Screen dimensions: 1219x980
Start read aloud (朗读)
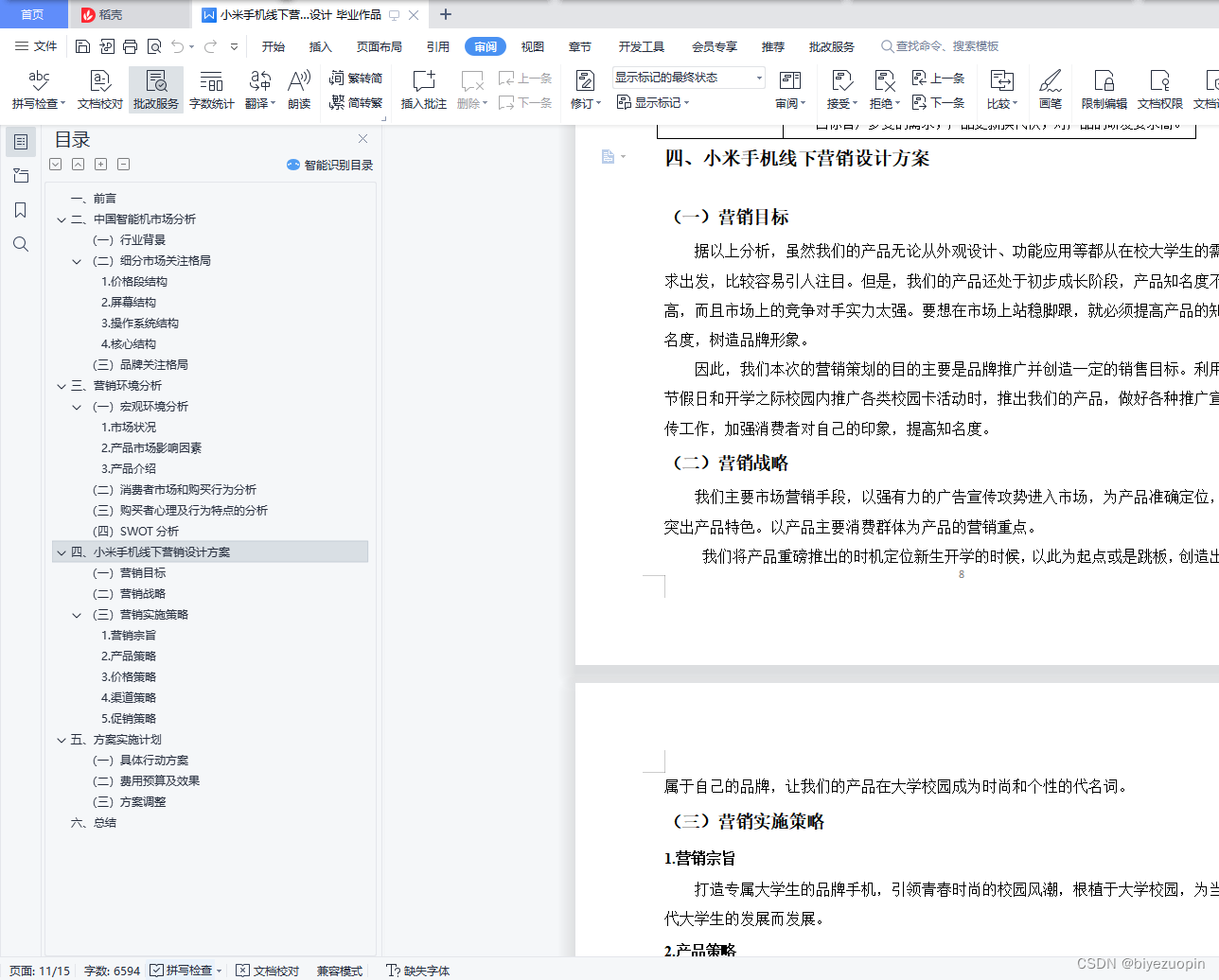pyautogui.click(x=299, y=89)
